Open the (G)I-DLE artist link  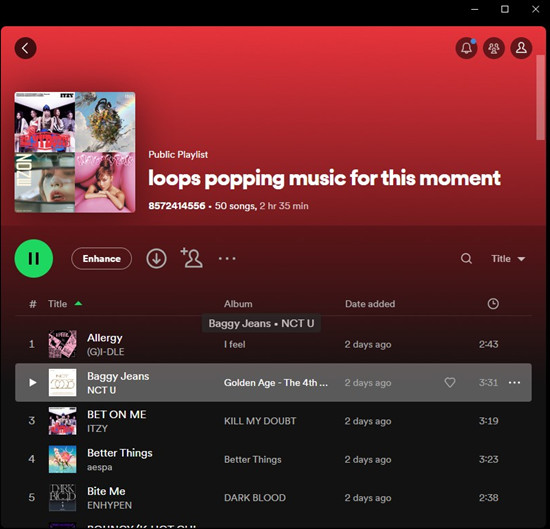click(106, 352)
